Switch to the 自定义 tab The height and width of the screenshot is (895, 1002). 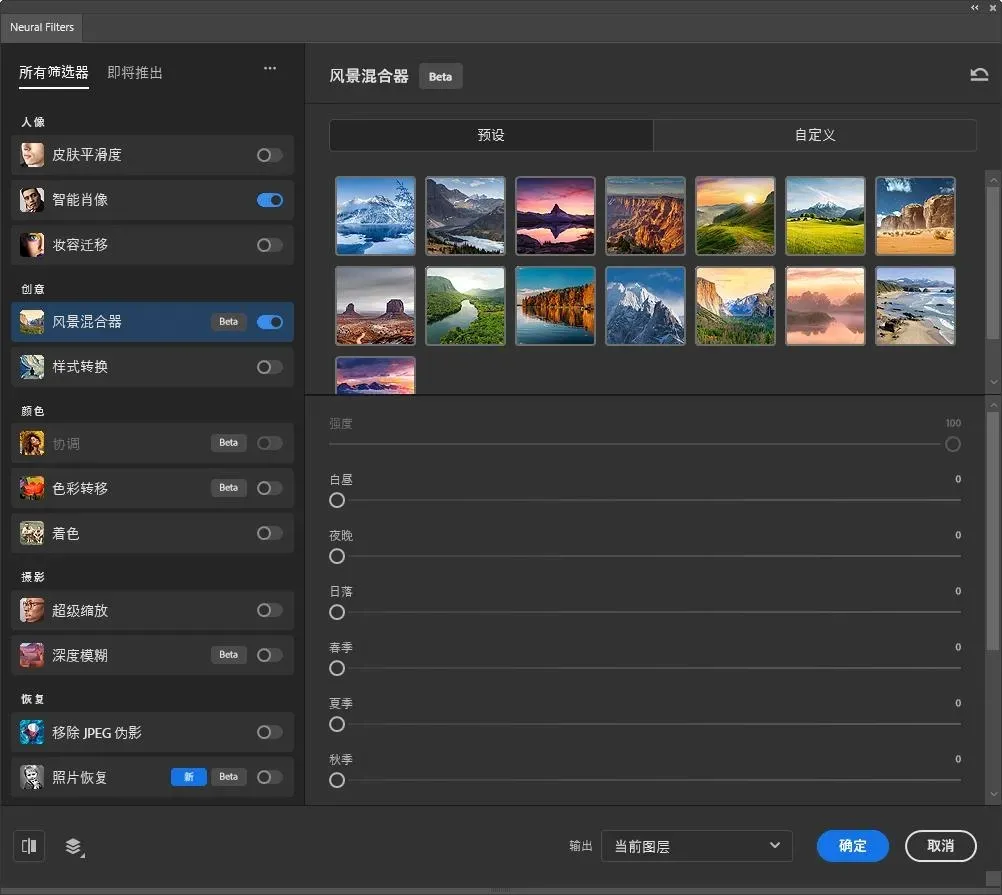[x=814, y=135]
